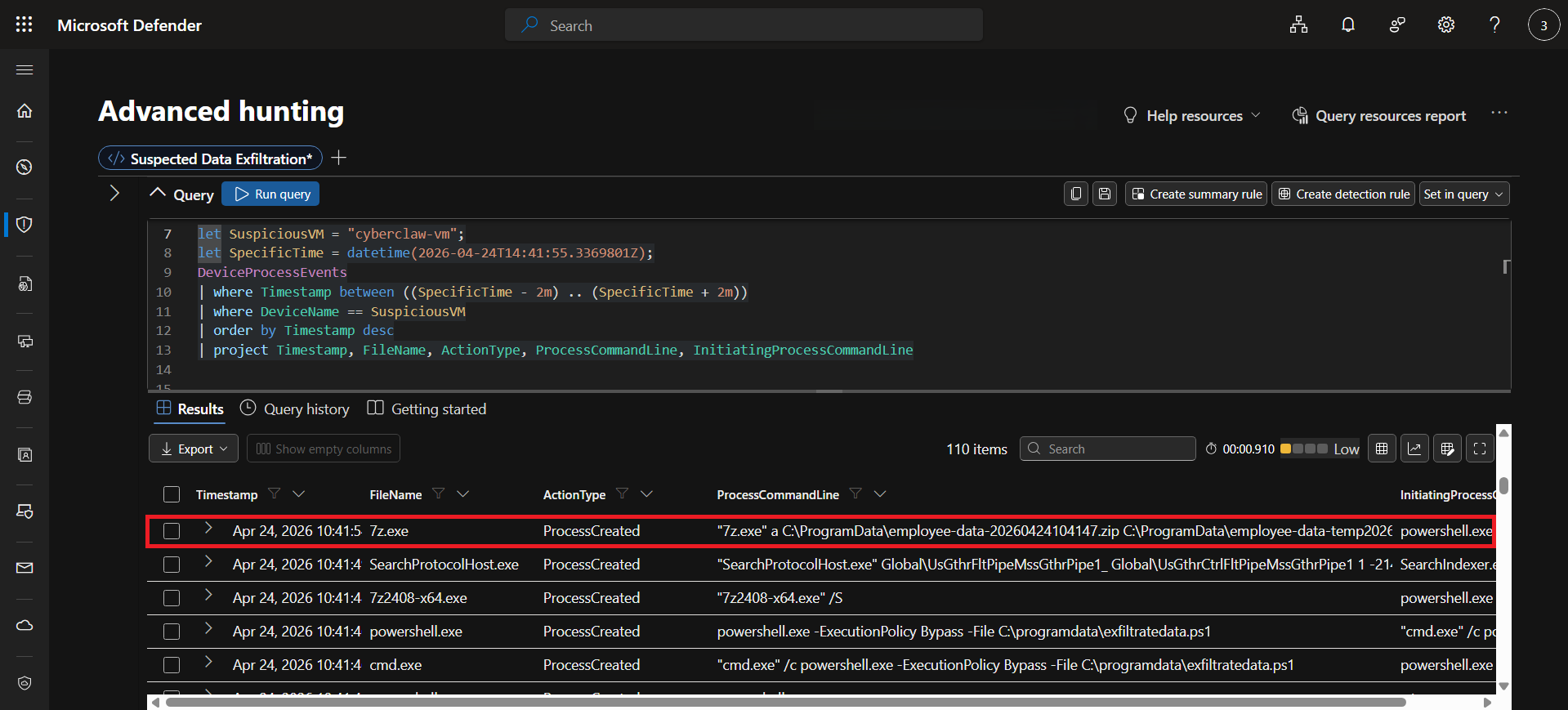
Task: Check the cmd.exe row checkbox
Action: [172, 665]
